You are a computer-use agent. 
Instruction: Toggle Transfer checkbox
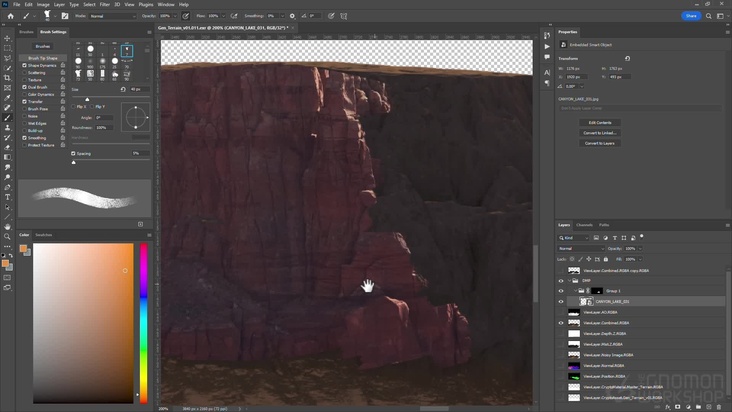coord(24,101)
